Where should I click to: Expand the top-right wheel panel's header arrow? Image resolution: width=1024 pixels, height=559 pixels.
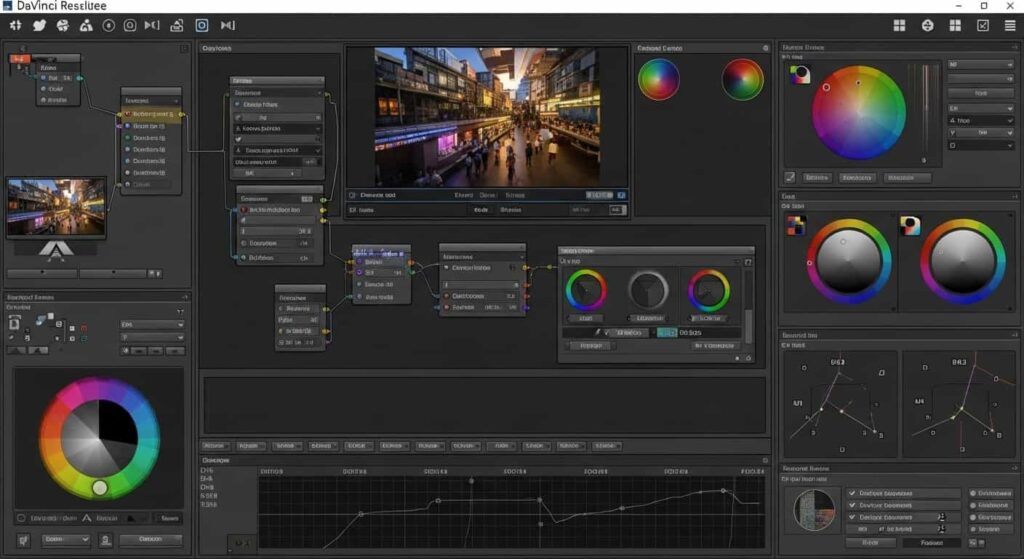tap(1014, 47)
